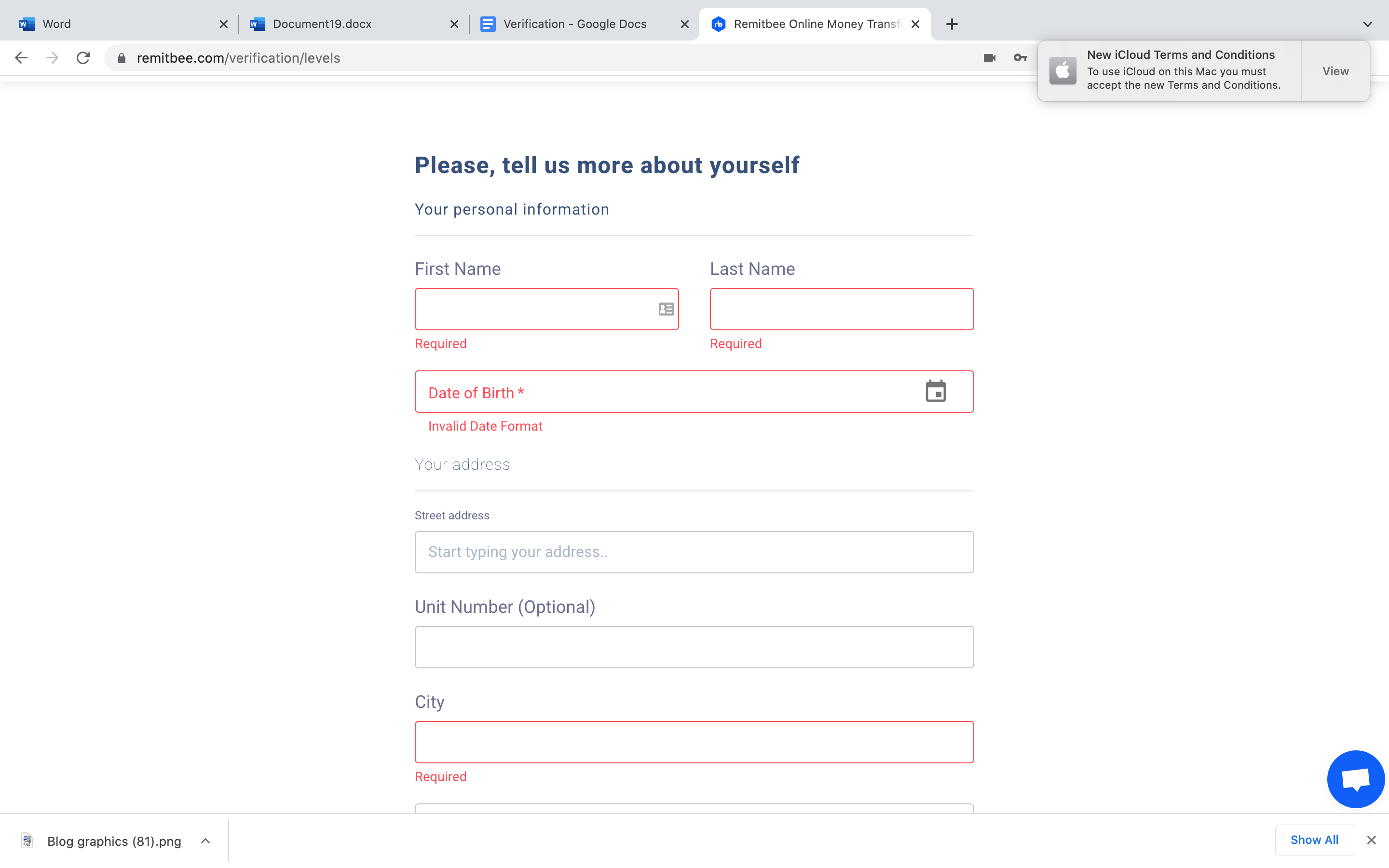Click View on the iCloud notification
This screenshot has width=1389, height=868.
[x=1335, y=71]
